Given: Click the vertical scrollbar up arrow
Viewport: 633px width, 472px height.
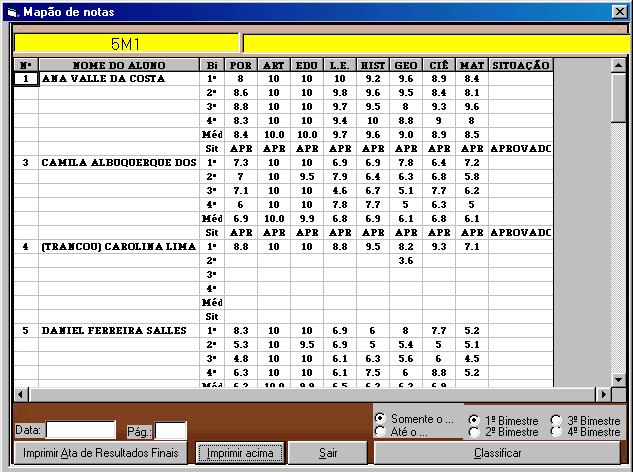Looking at the screenshot, I should tap(619, 66).
